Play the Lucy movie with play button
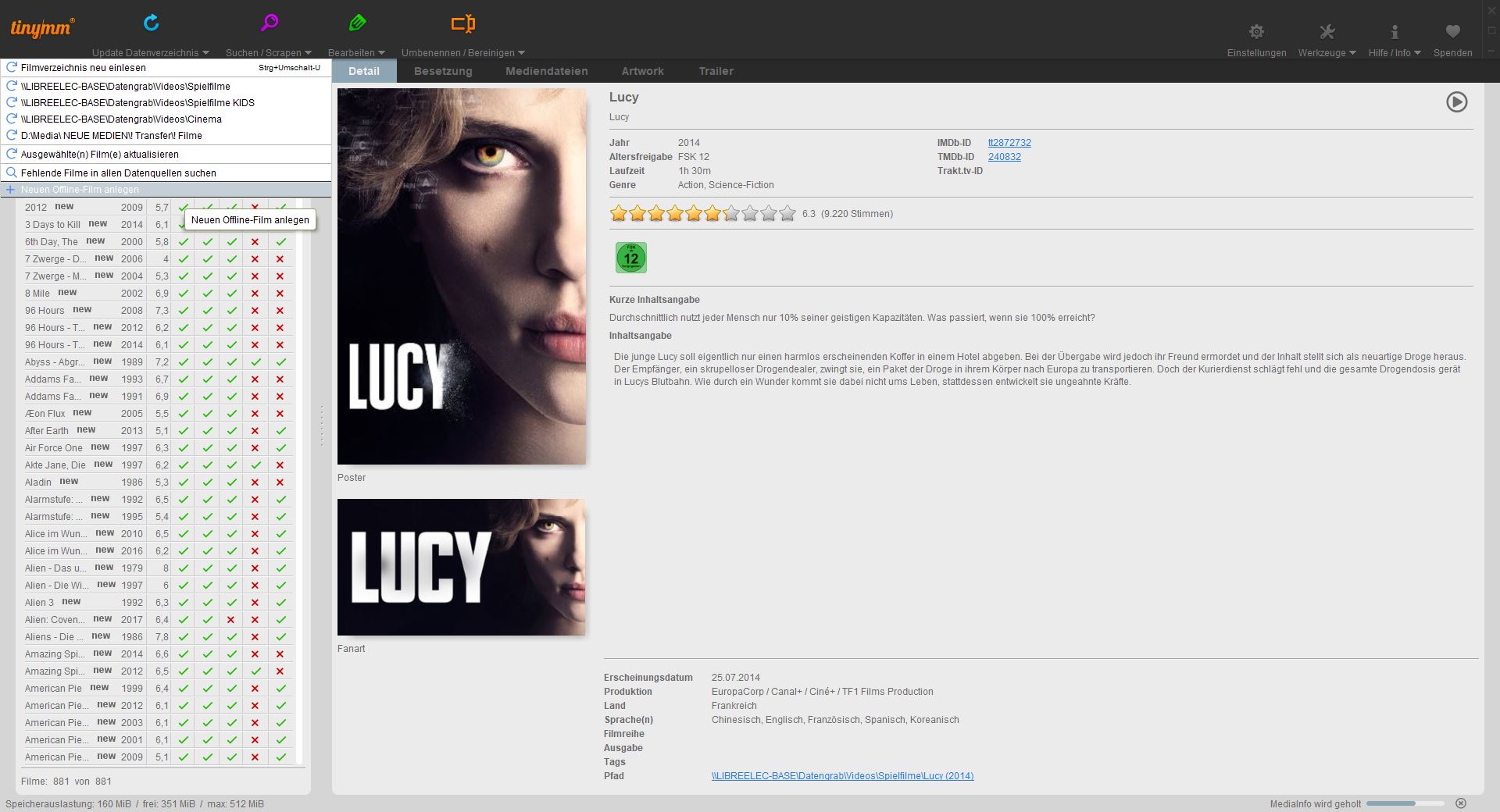This screenshot has width=1500, height=812. tap(1456, 101)
